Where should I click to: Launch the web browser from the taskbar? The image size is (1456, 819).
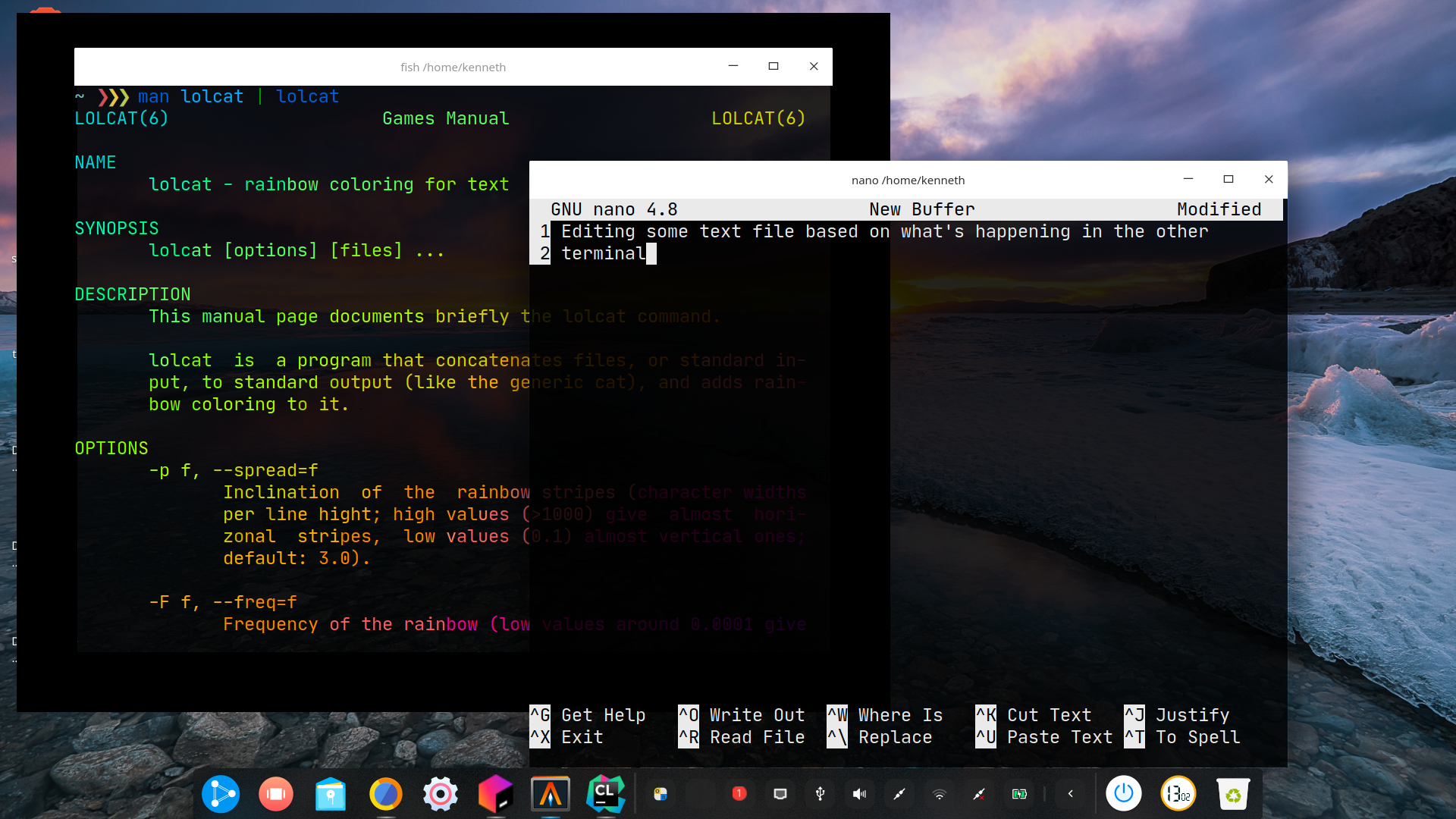pyautogui.click(x=385, y=794)
